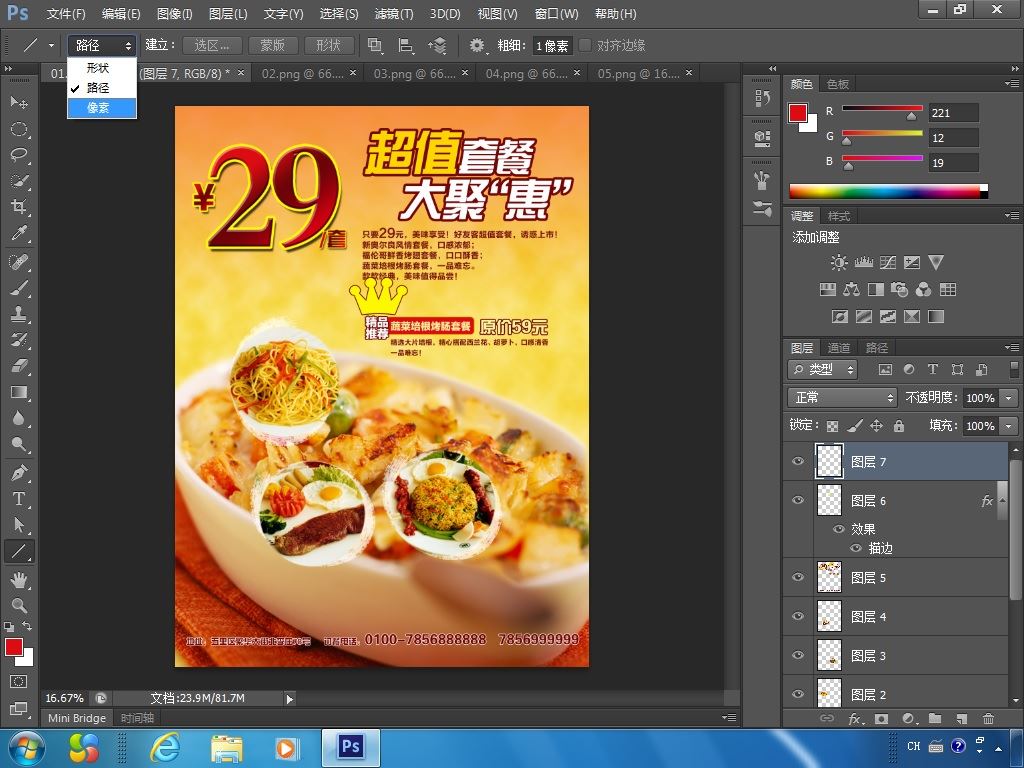Viewport: 1024px width, 768px height.
Task: Select the Zoom tool
Action: pyautogui.click(x=19, y=605)
